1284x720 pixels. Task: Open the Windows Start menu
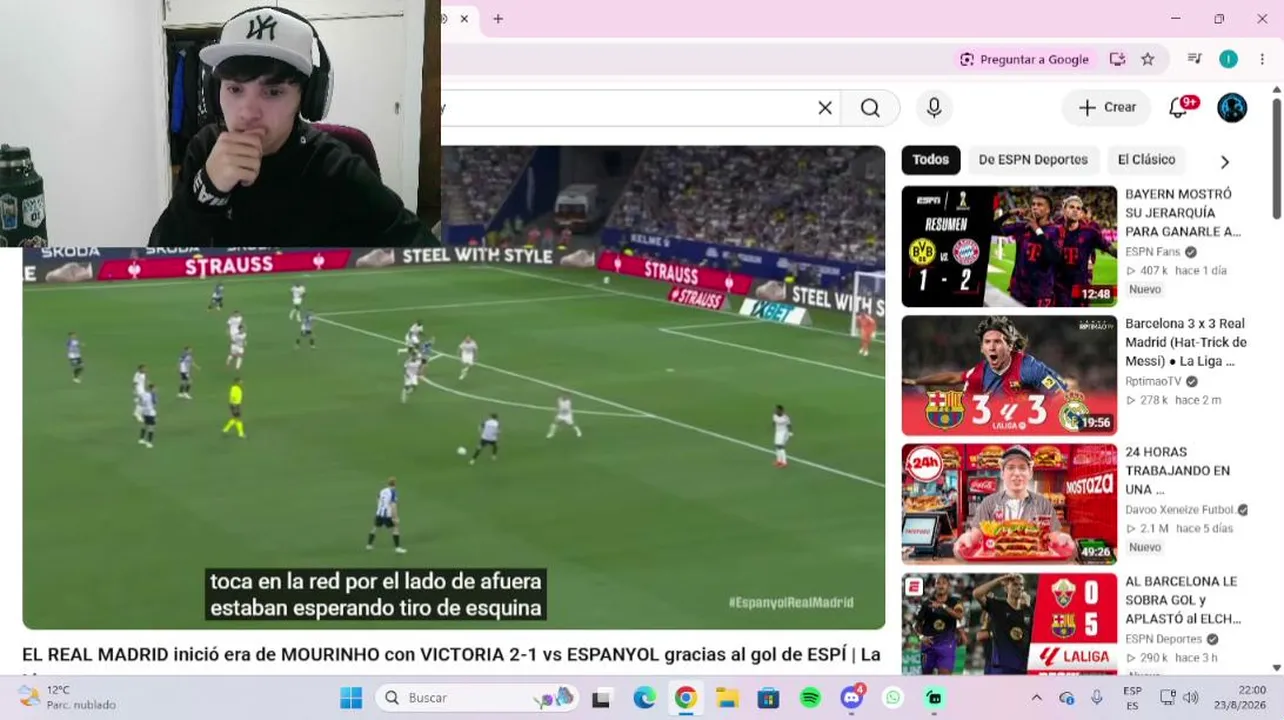tap(351, 698)
